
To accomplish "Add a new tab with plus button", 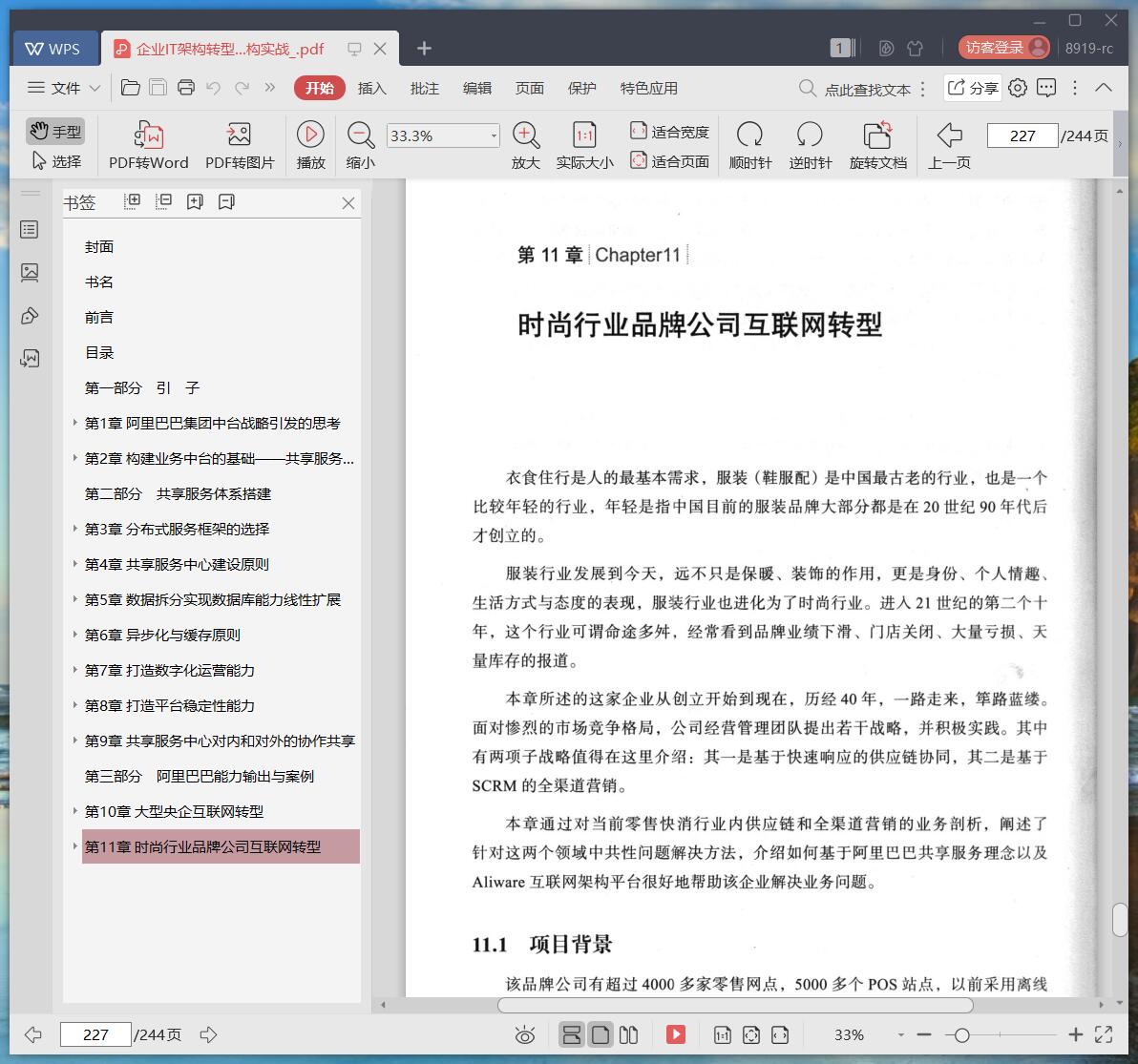I will tap(424, 48).
